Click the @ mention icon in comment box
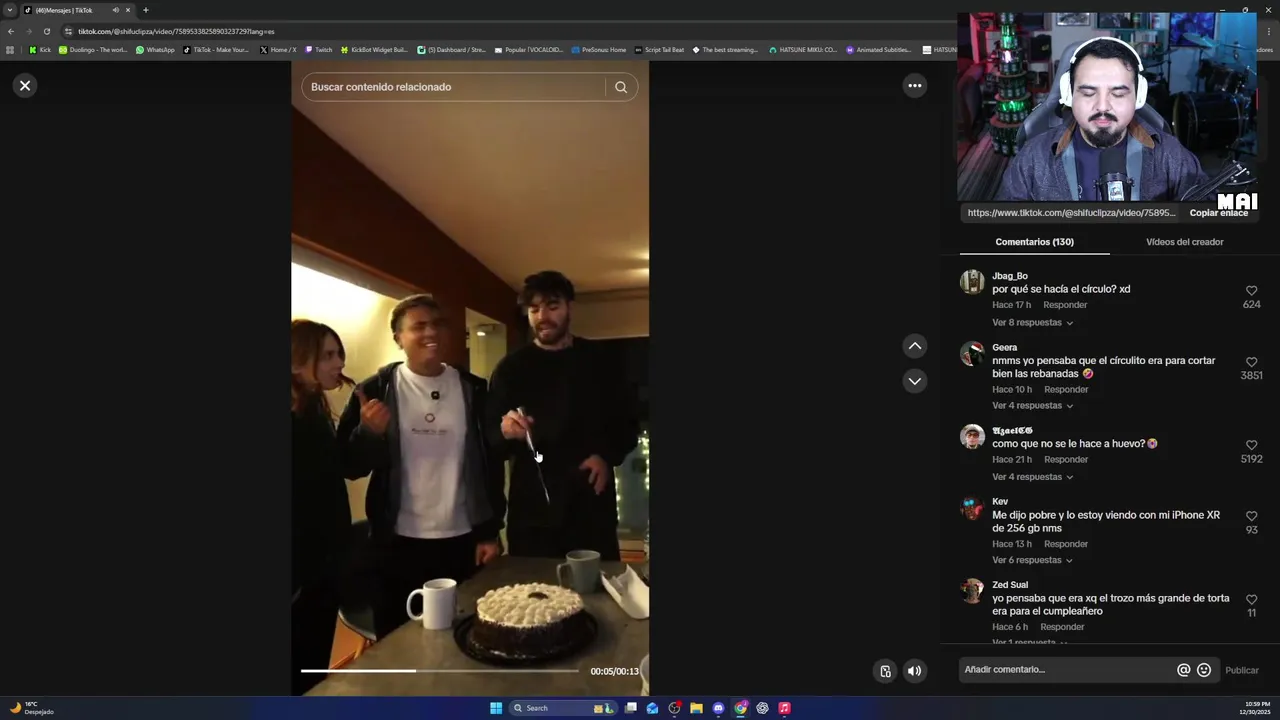 pyautogui.click(x=1183, y=670)
